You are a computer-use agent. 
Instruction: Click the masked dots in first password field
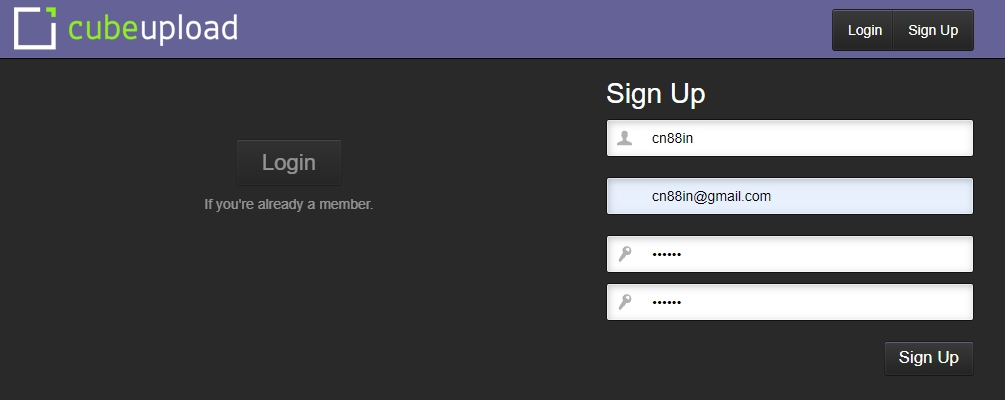666,254
